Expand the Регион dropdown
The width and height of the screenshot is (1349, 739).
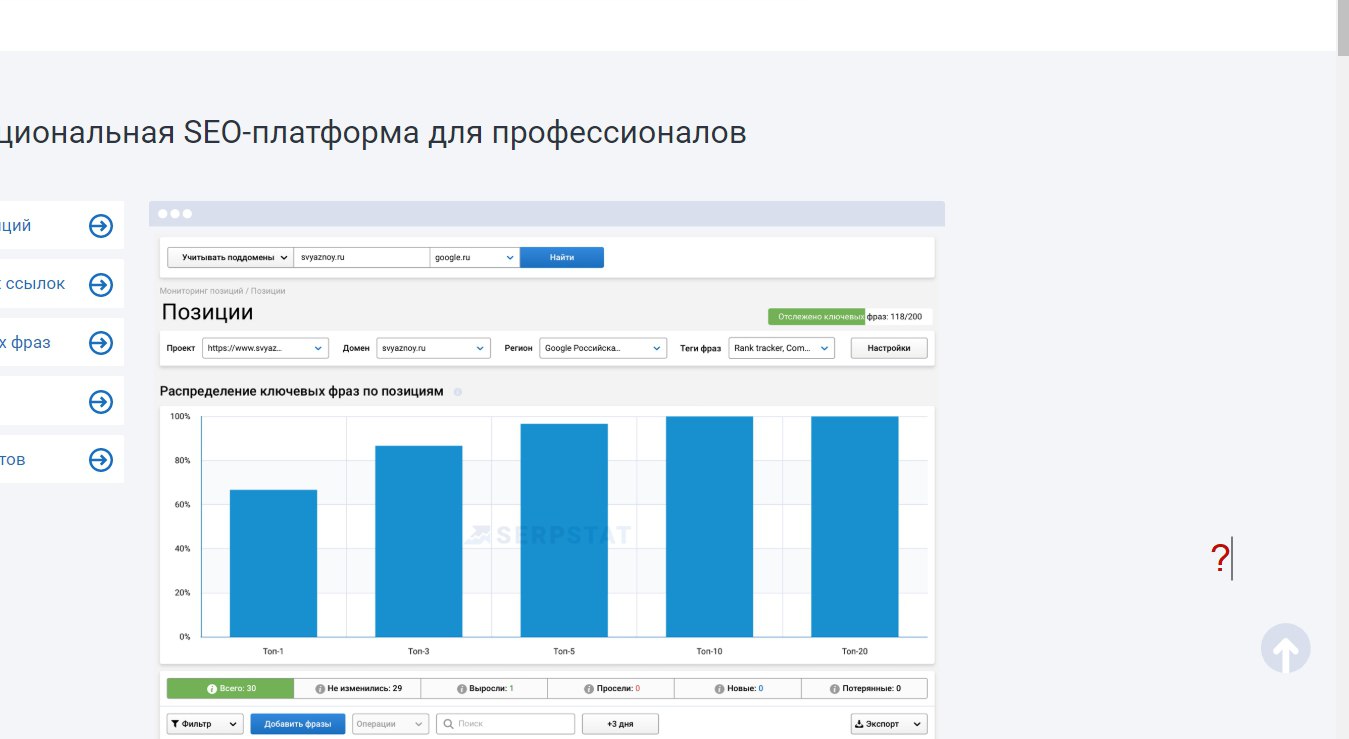tap(603, 348)
